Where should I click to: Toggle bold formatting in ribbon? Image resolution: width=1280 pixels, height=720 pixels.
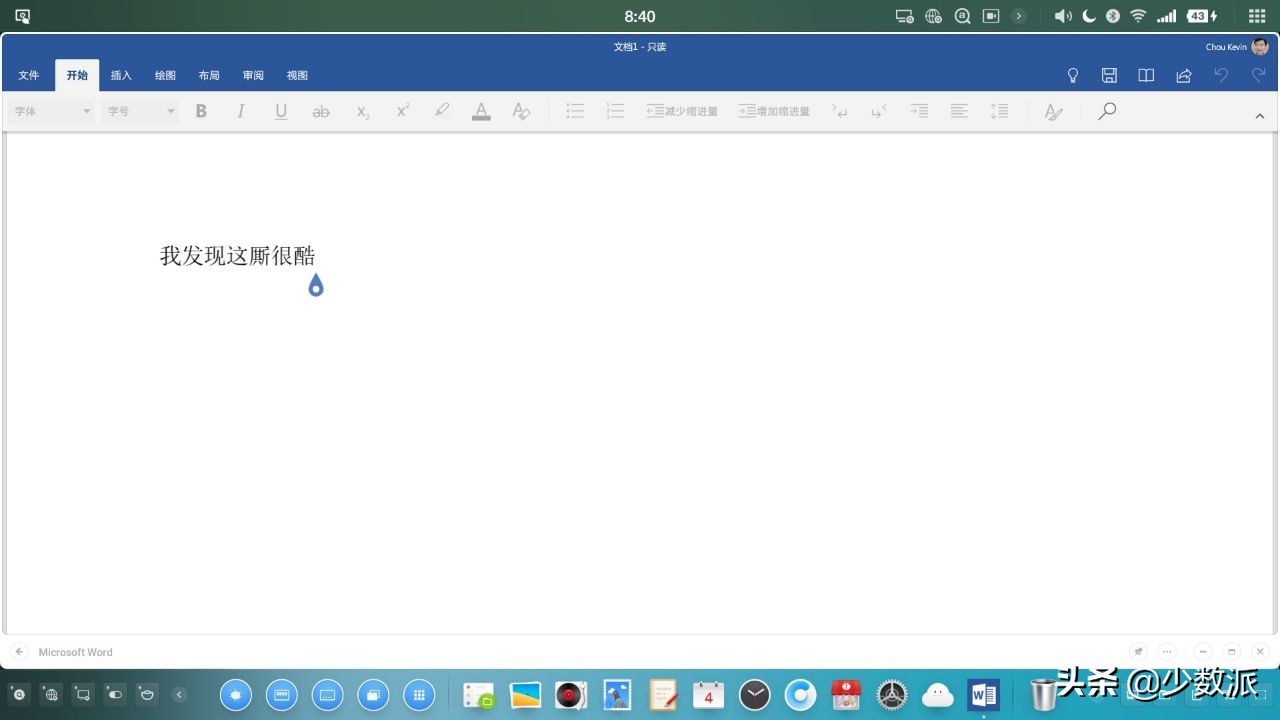click(201, 111)
